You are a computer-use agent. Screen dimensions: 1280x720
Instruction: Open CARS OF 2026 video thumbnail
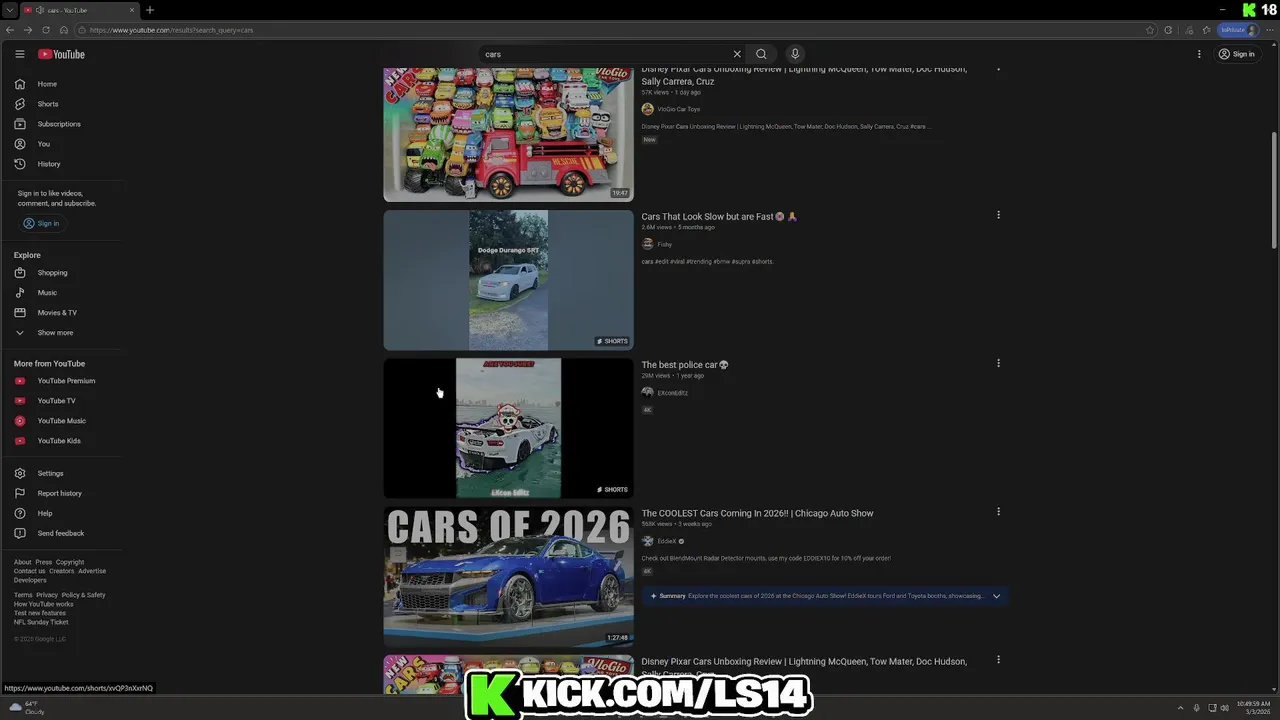point(508,576)
